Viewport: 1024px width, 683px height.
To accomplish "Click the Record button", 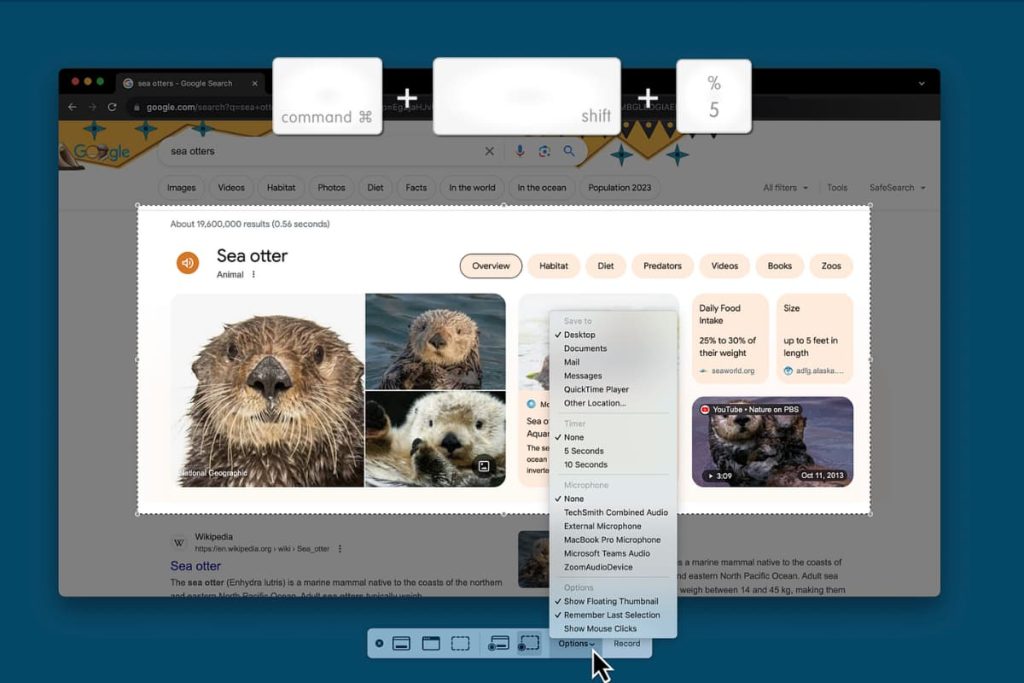I will click(x=627, y=643).
